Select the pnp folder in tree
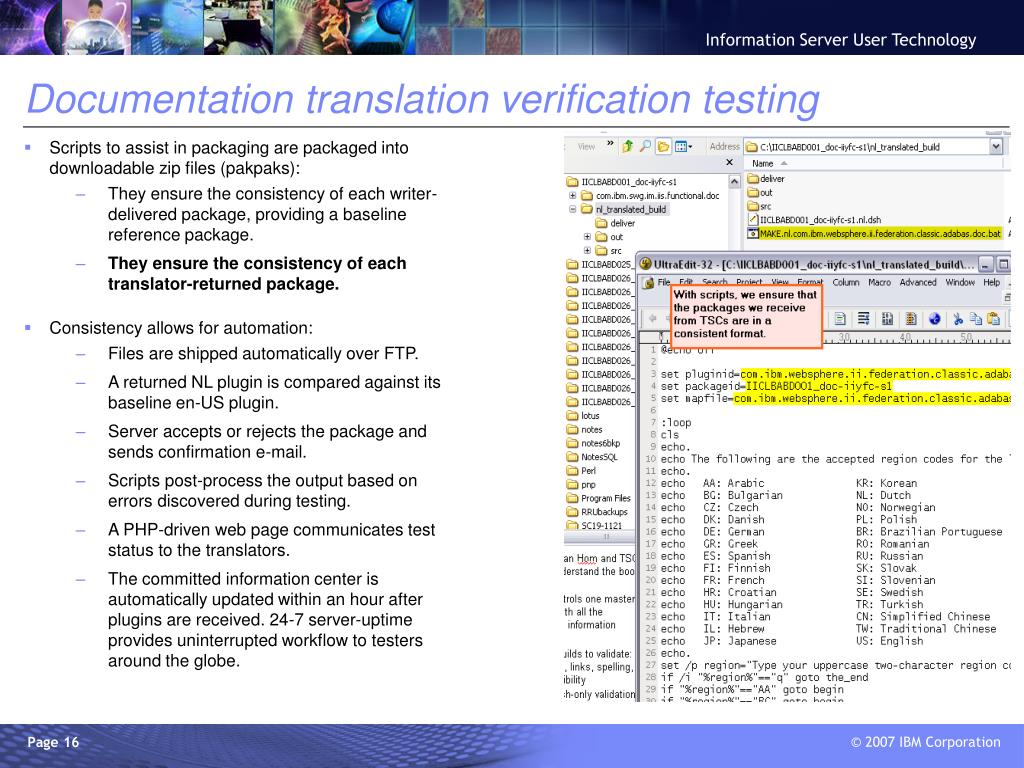The image size is (1024, 768). pyautogui.click(x=581, y=484)
